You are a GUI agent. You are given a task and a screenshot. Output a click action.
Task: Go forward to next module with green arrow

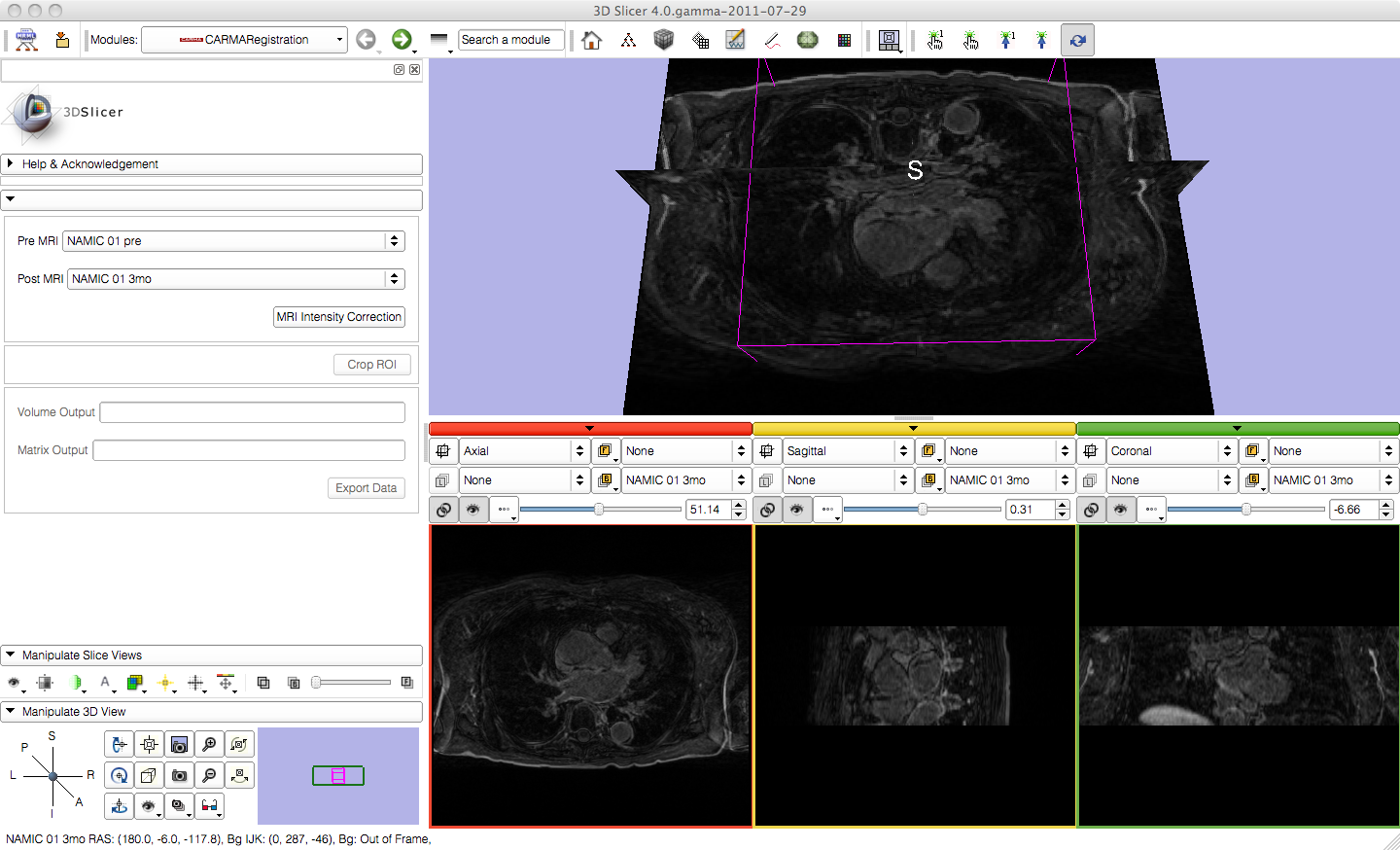(x=401, y=39)
